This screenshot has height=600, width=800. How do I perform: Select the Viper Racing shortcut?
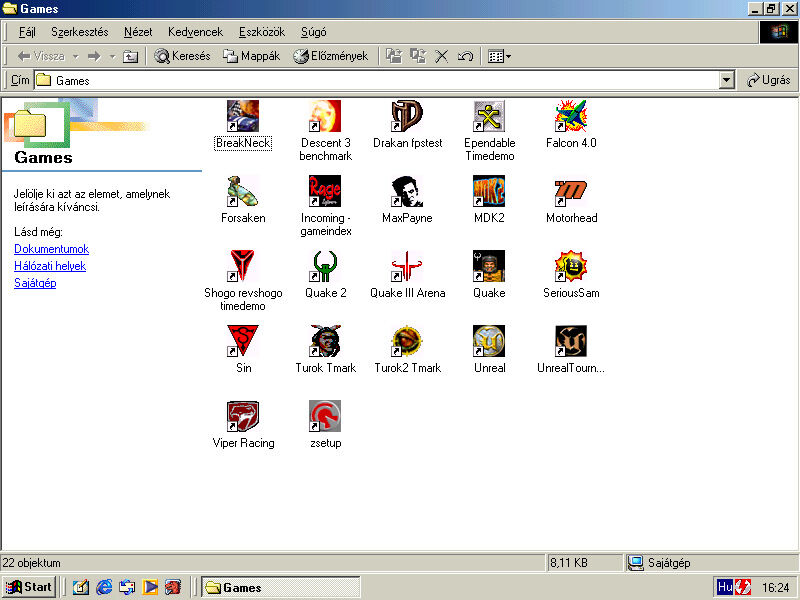click(243, 416)
